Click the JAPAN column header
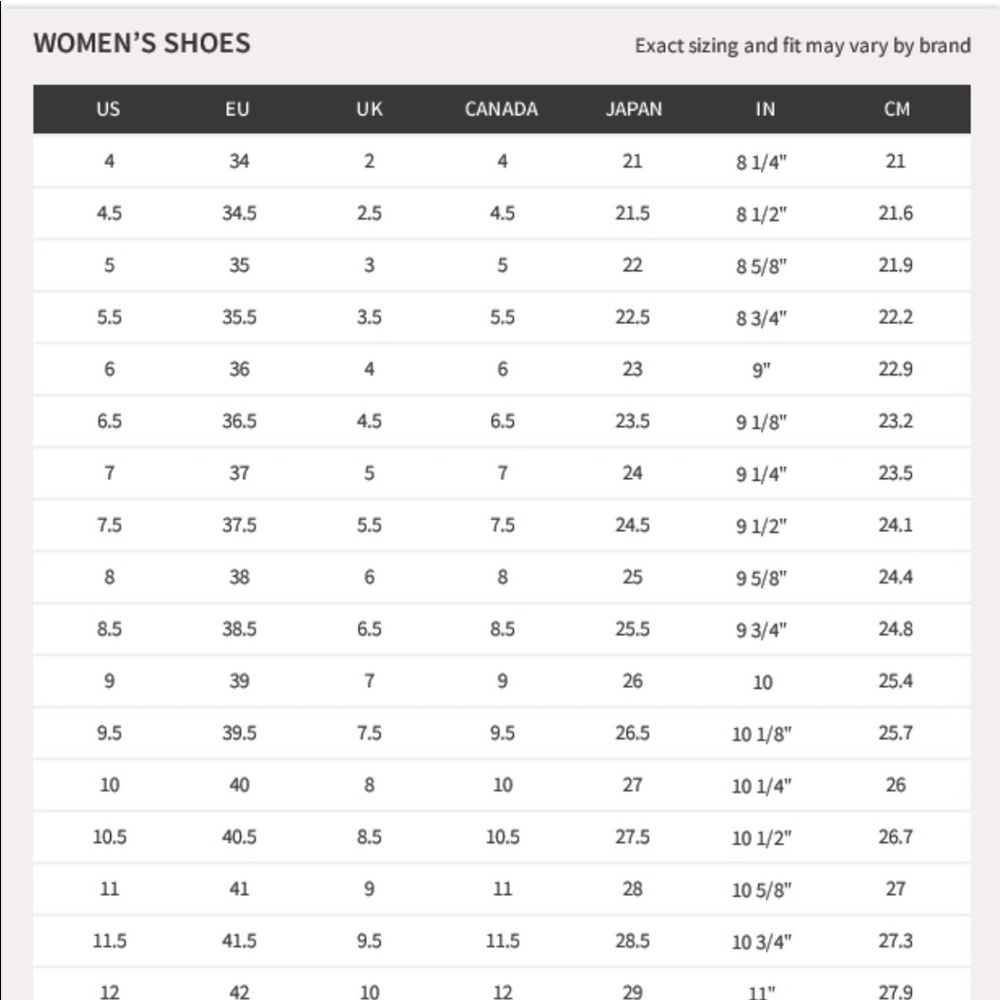This screenshot has width=1000, height=1000. [x=633, y=109]
